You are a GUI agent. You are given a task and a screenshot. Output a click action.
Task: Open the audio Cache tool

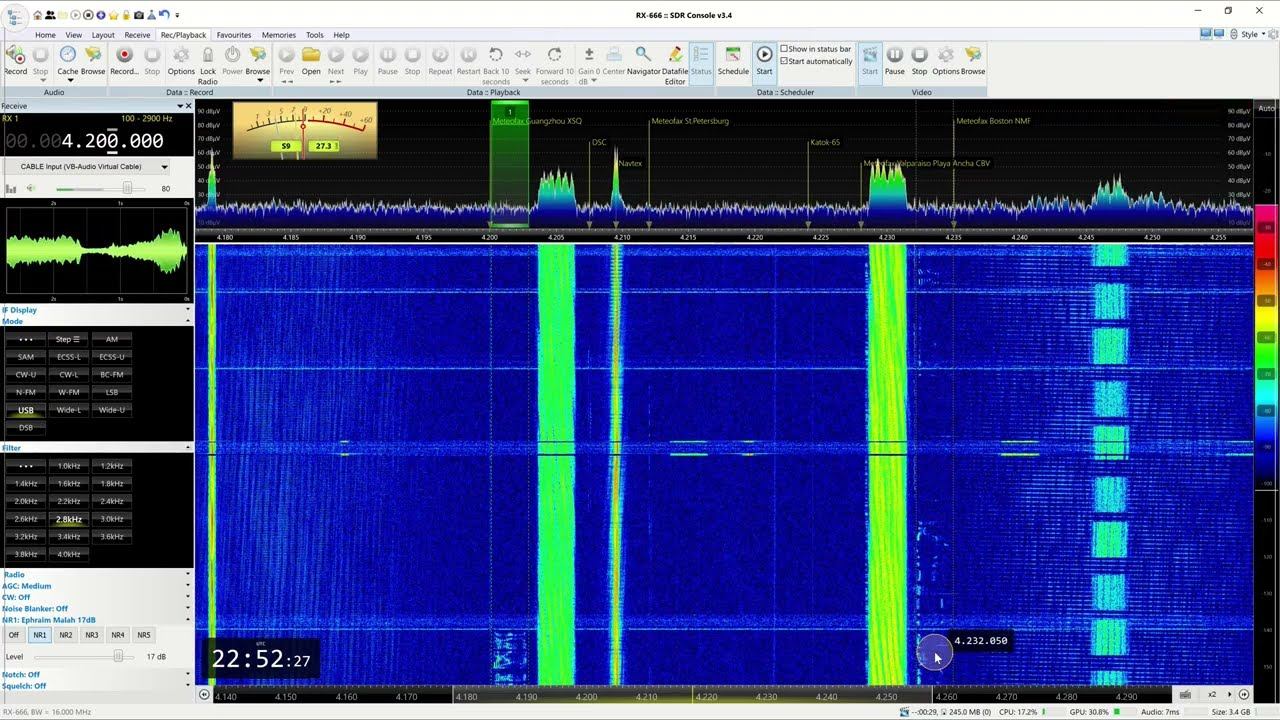pos(67,60)
